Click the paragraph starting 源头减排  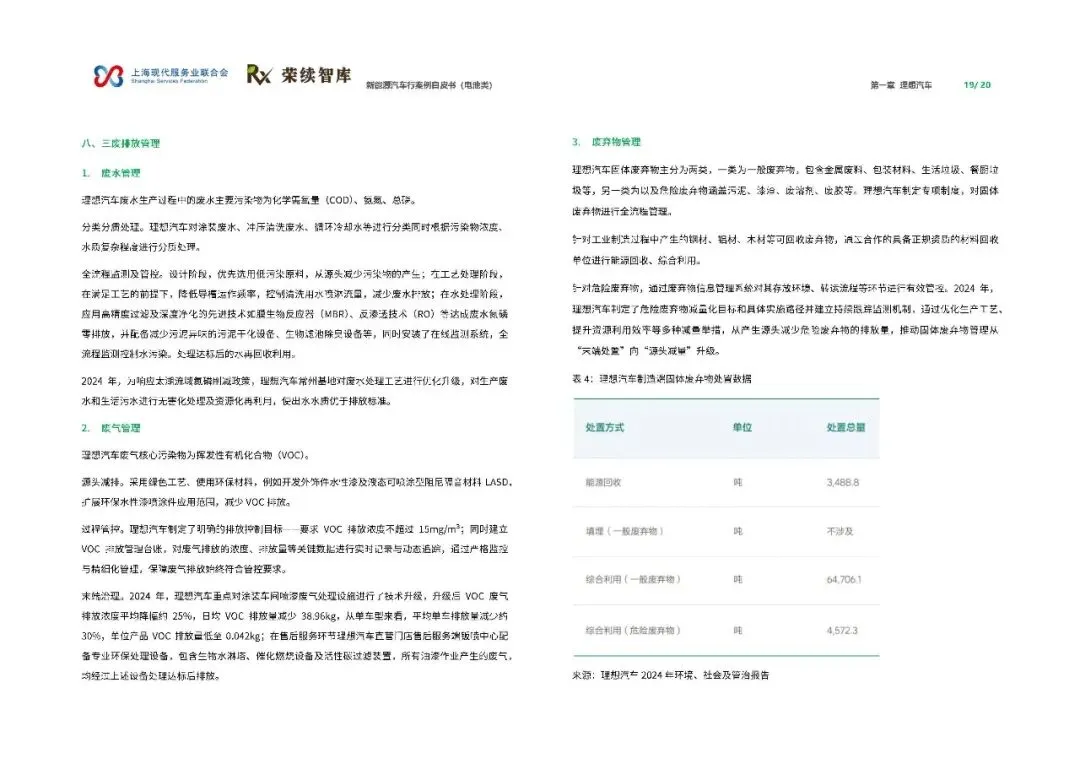(x=298, y=492)
